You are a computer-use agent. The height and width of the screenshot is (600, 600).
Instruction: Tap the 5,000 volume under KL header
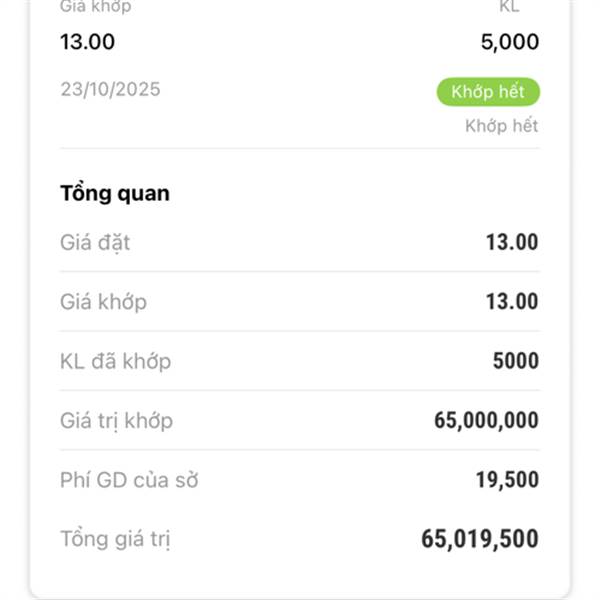510,42
